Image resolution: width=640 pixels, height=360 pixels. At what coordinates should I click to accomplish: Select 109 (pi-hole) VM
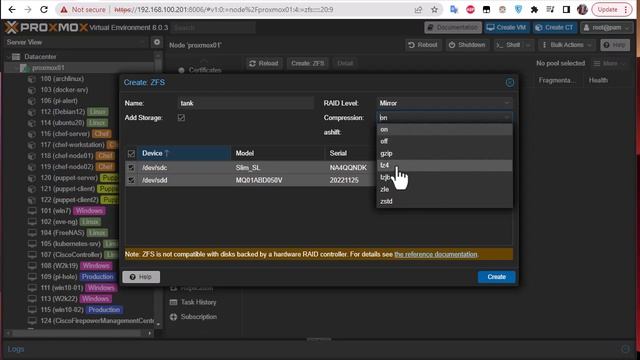[x=59, y=277]
